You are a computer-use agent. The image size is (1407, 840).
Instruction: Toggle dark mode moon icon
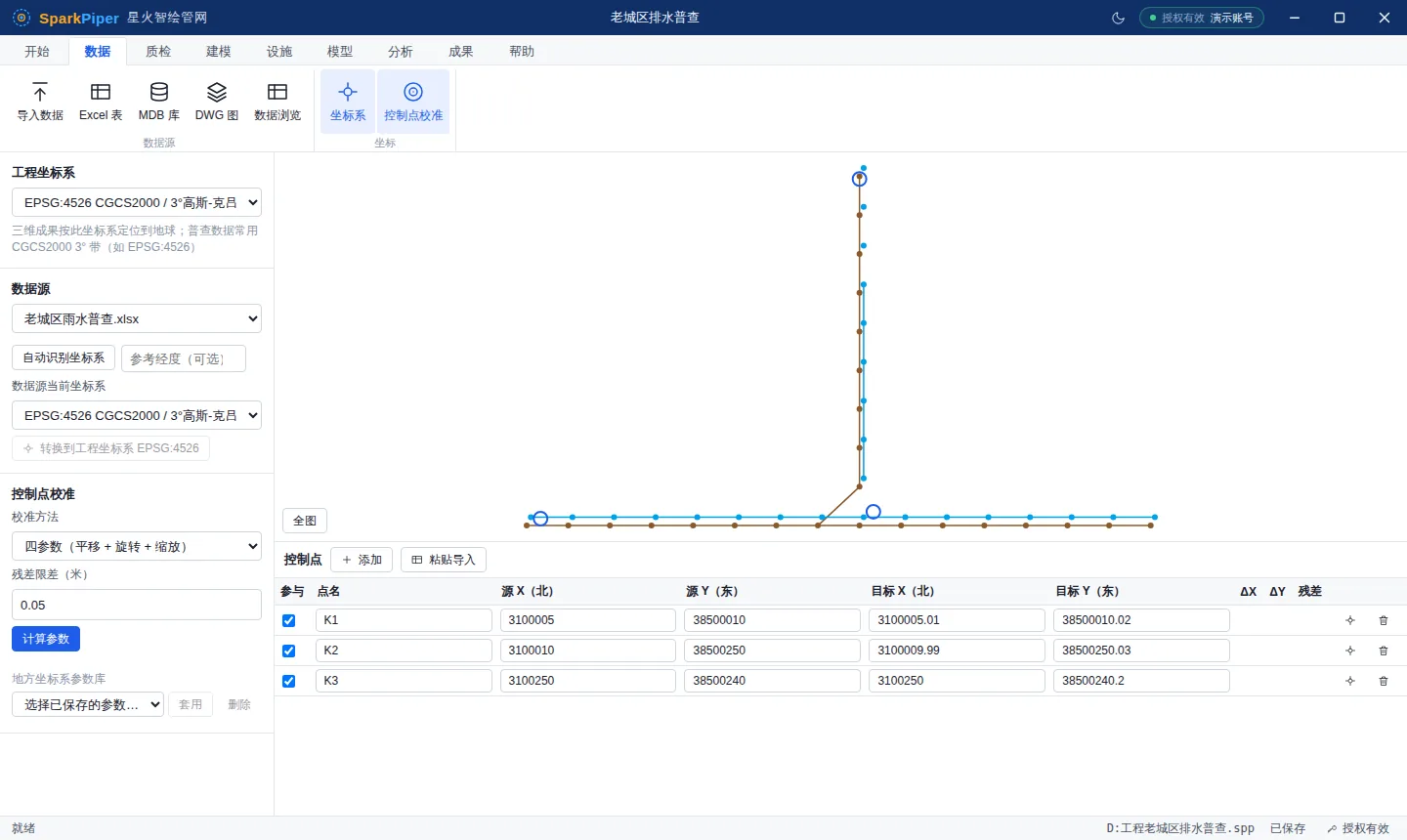coord(1119,18)
